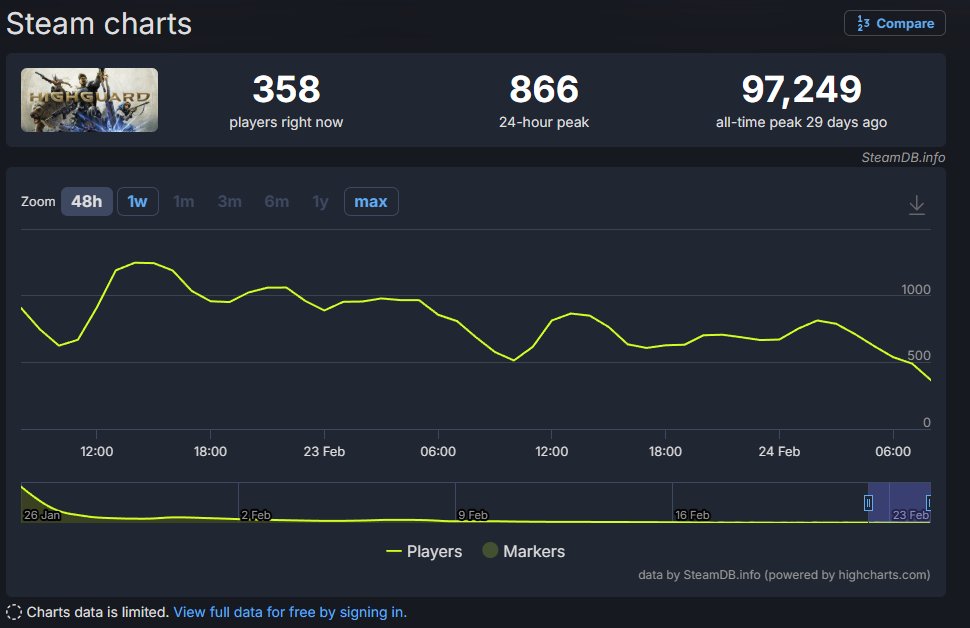Click left handle of navigator range
970x628 pixels.
(x=868, y=503)
